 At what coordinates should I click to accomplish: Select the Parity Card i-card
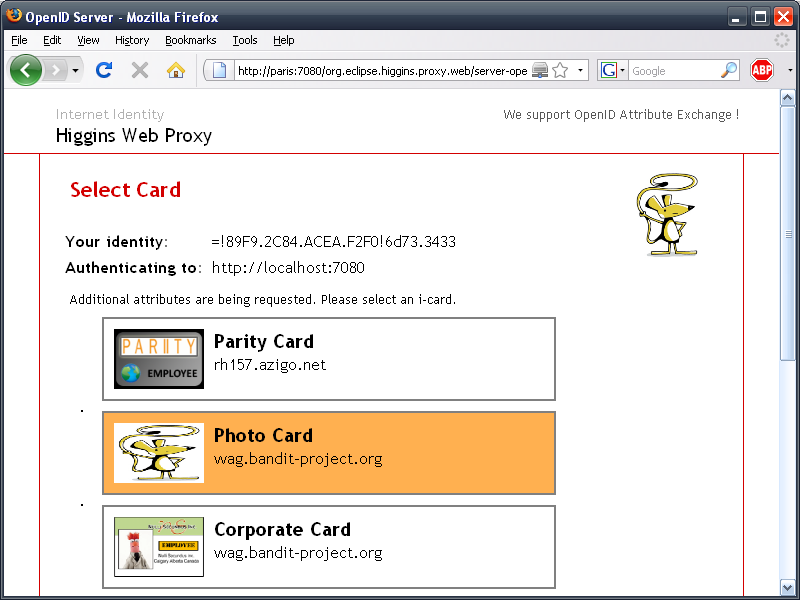pyautogui.click(x=329, y=359)
